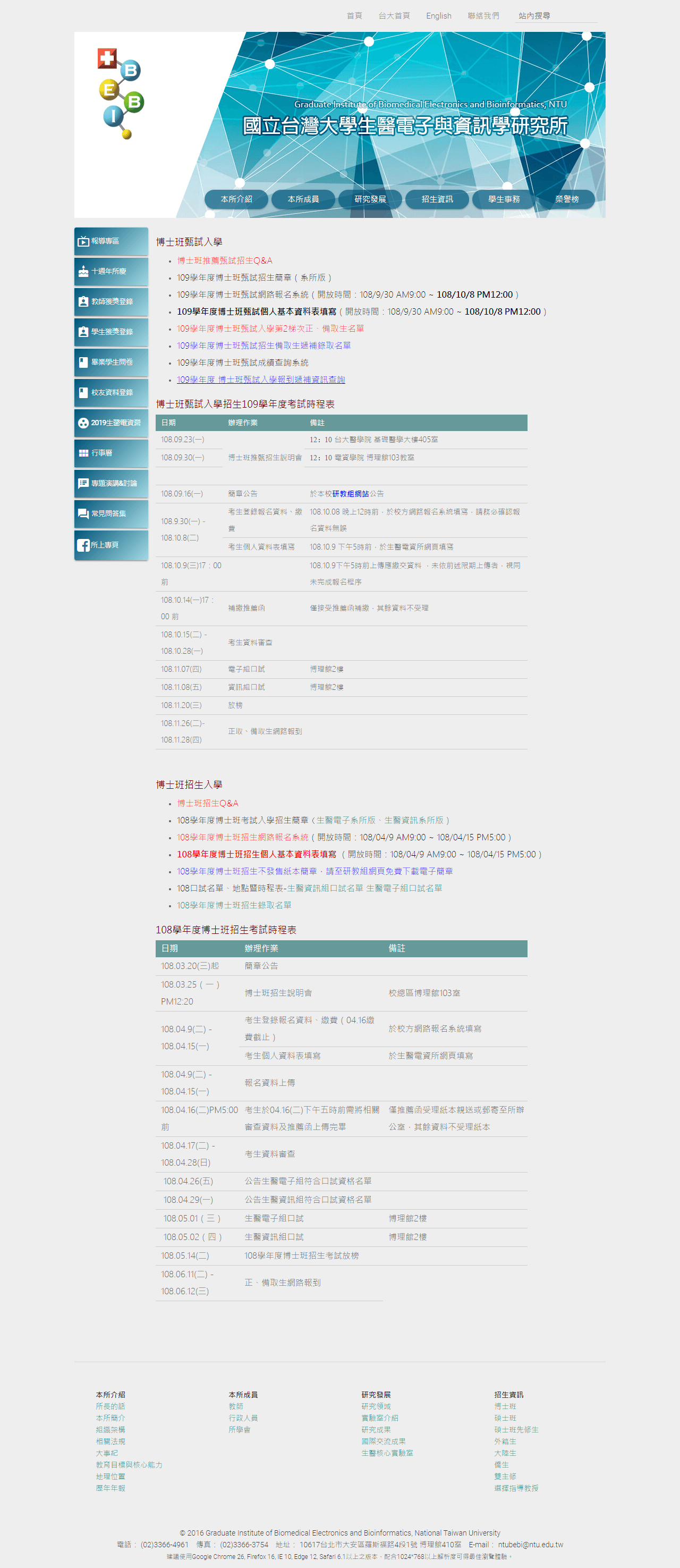Open the 榮譽榜 menu

(566, 199)
